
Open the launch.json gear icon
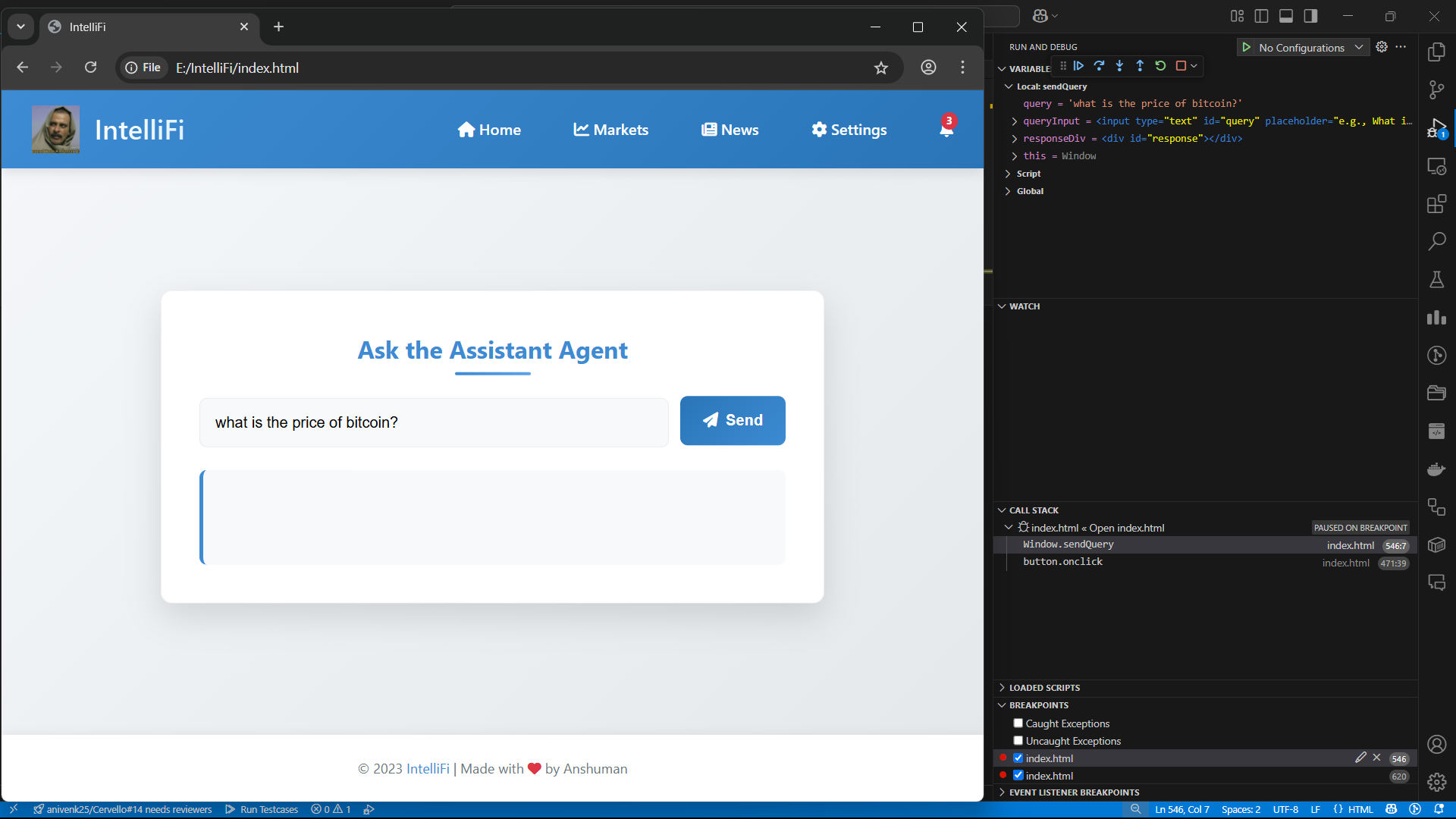click(1382, 47)
